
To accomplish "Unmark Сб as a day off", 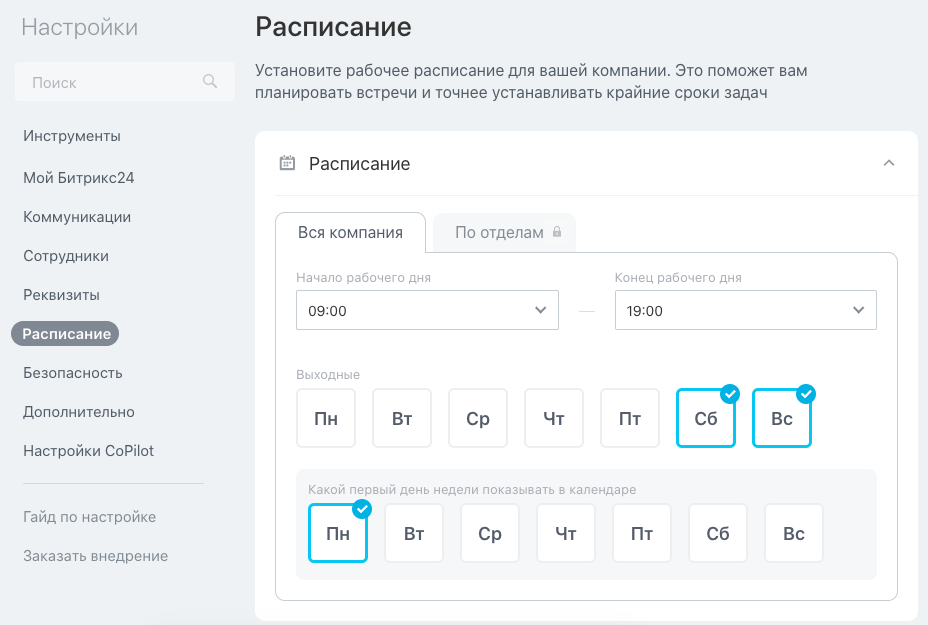I will pos(705,418).
